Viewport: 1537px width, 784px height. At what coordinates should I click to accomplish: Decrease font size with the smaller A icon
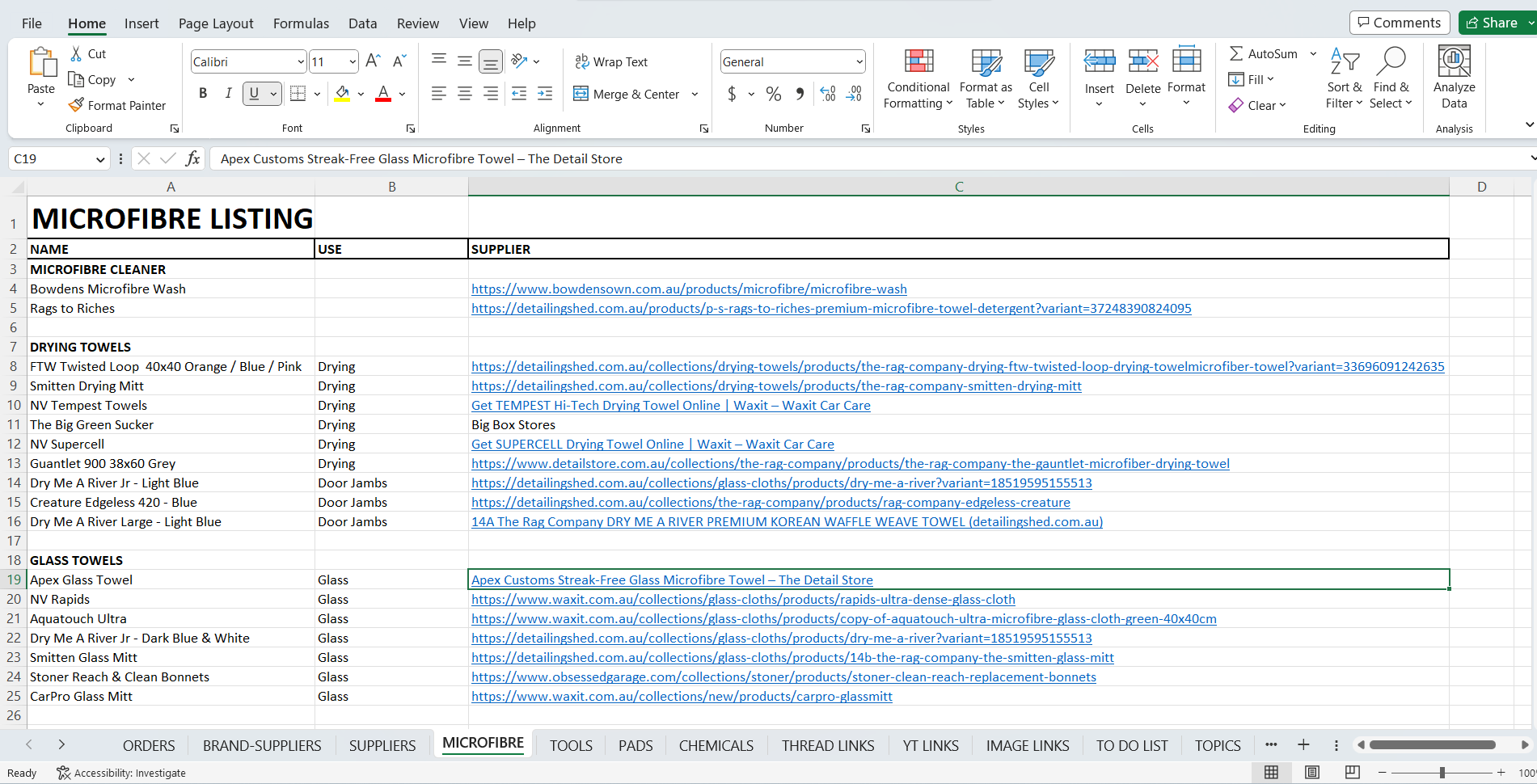click(x=399, y=61)
